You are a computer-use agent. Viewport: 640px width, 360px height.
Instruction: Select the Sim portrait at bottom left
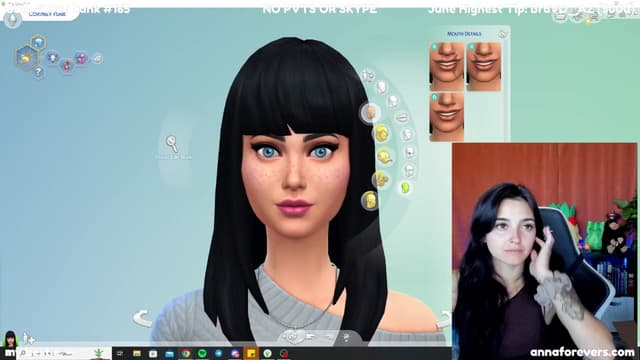[10, 339]
